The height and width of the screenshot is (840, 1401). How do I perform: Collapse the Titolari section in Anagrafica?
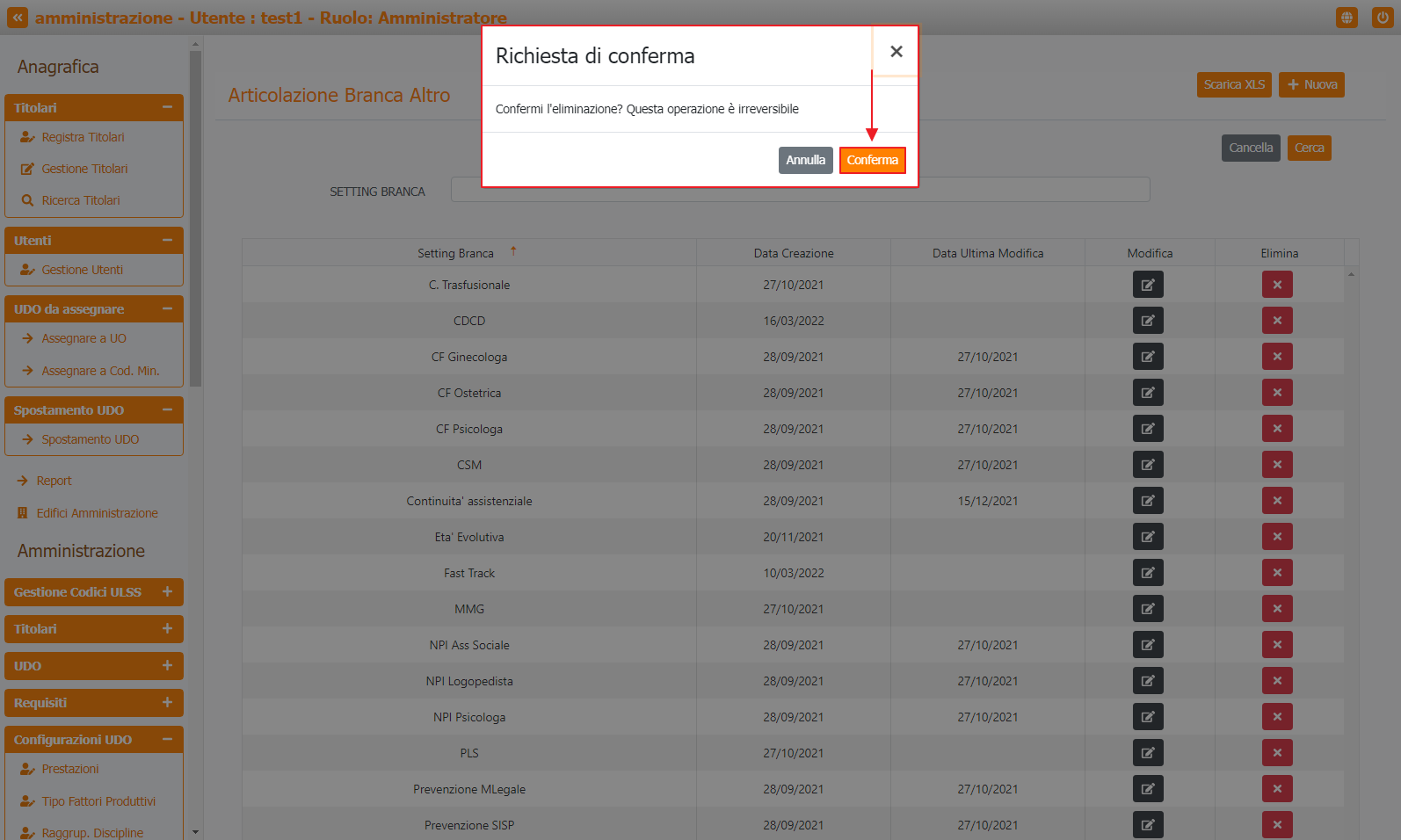tap(167, 107)
